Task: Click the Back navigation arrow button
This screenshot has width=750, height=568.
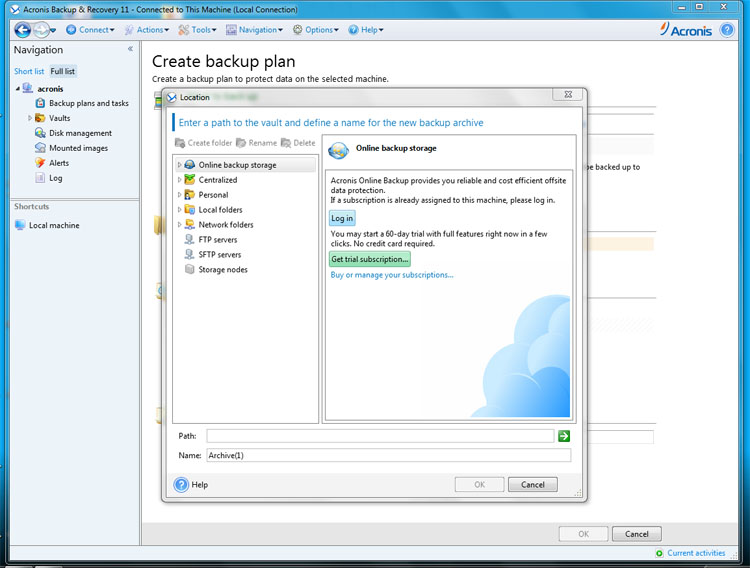Action: click(22, 30)
